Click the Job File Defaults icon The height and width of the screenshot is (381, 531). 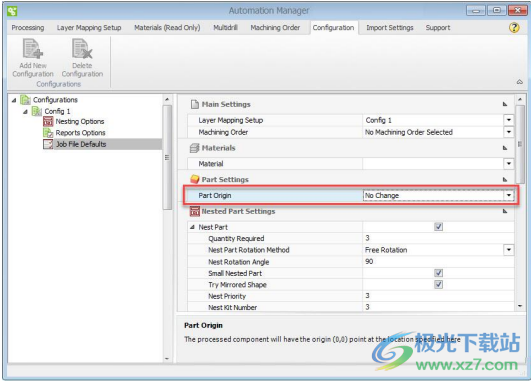click(x=48, y=144)
